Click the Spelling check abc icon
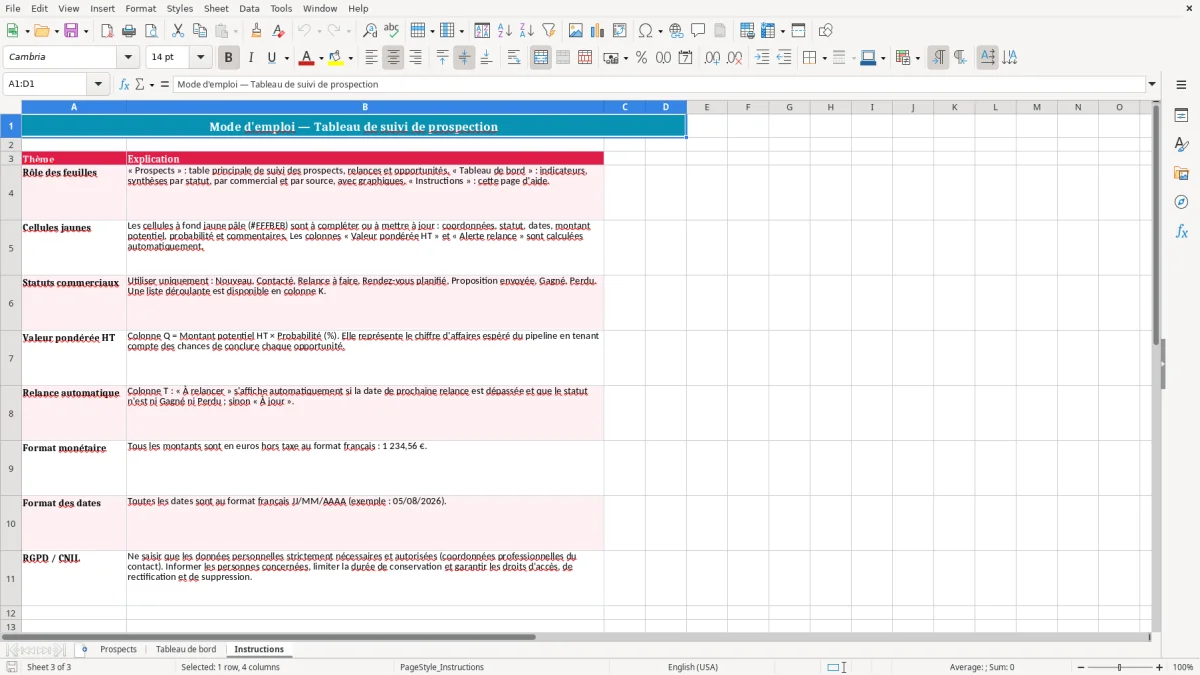This screenshot has width=1200, height=675. pos(392,31)
